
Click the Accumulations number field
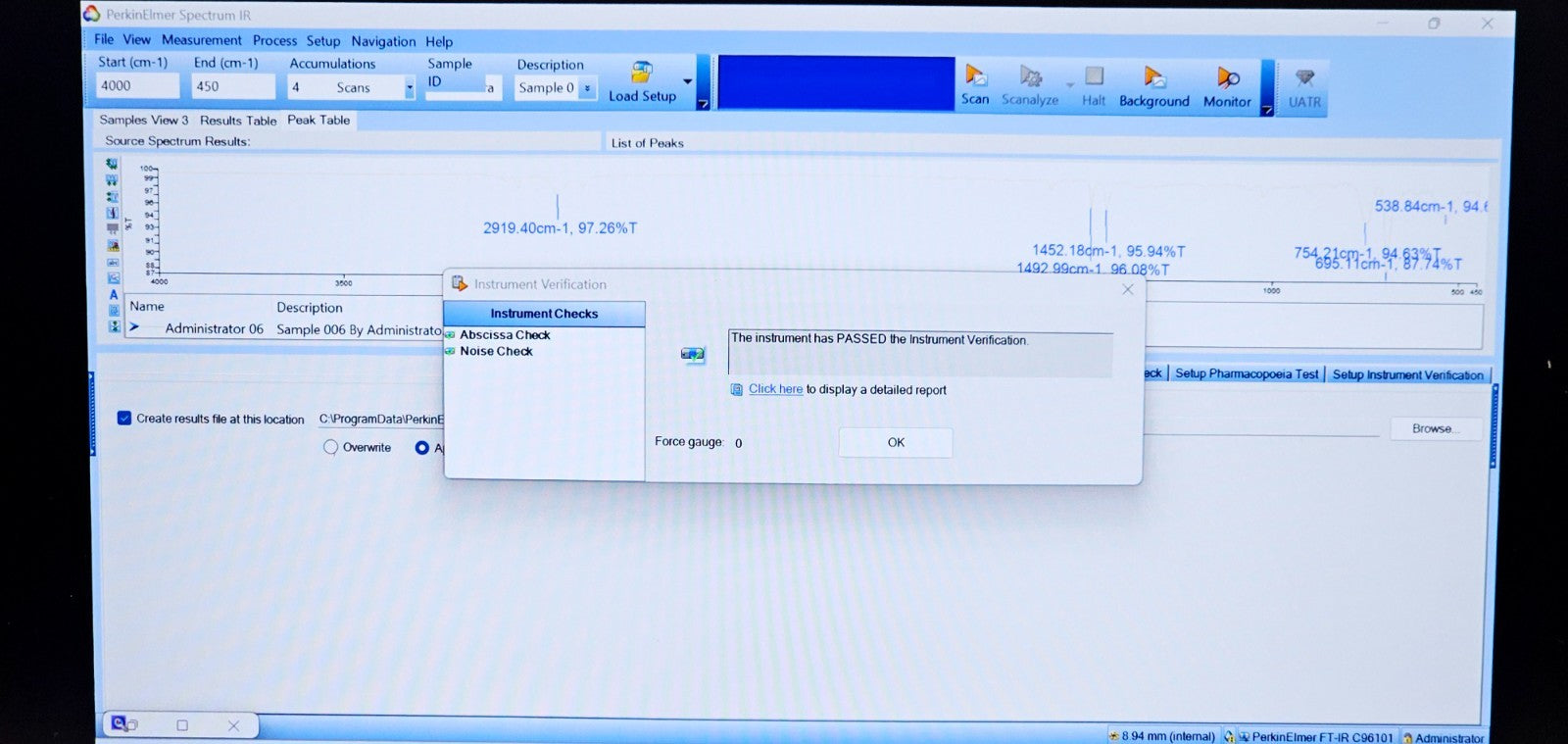310,87
